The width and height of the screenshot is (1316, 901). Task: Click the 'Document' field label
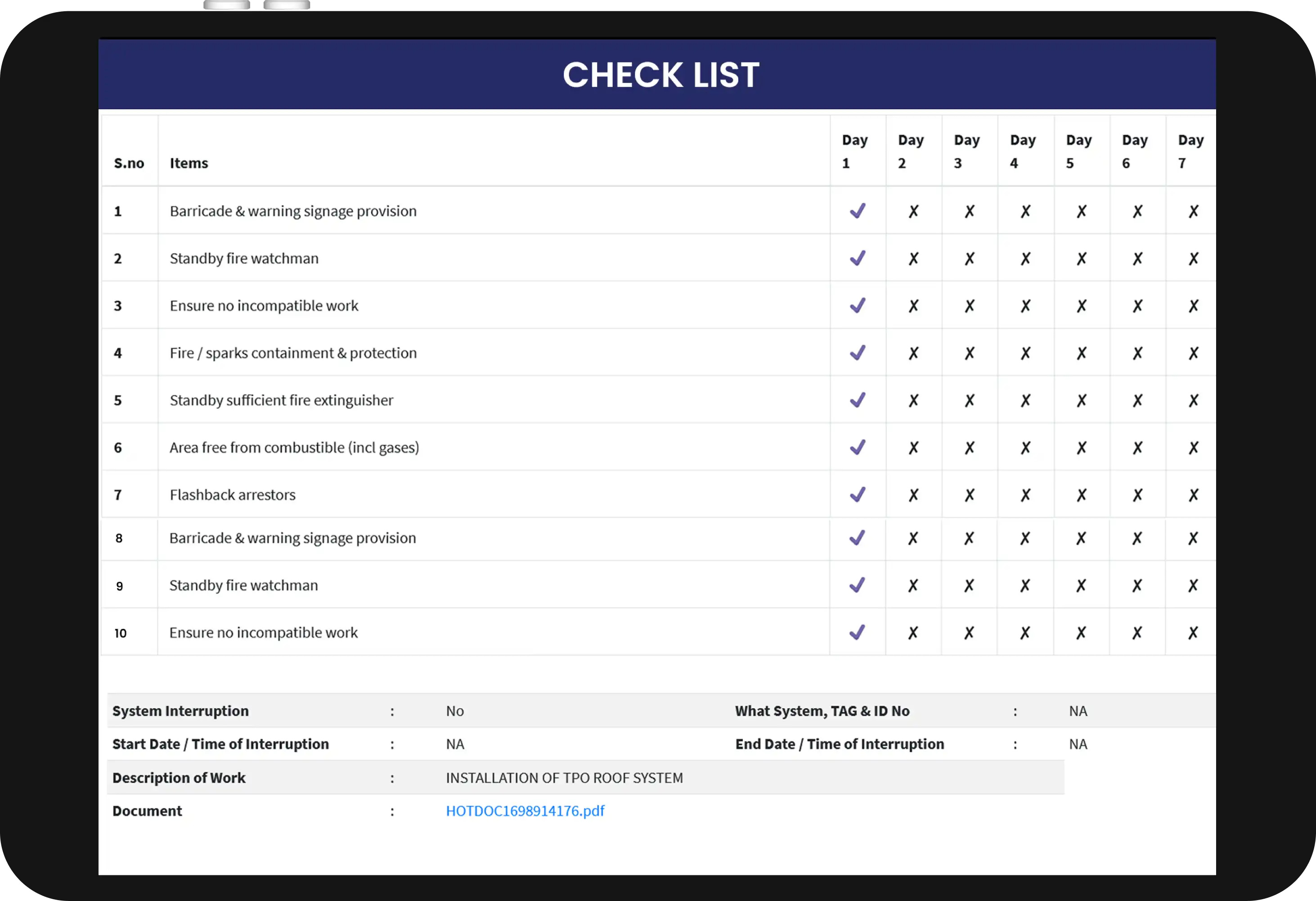147,811
